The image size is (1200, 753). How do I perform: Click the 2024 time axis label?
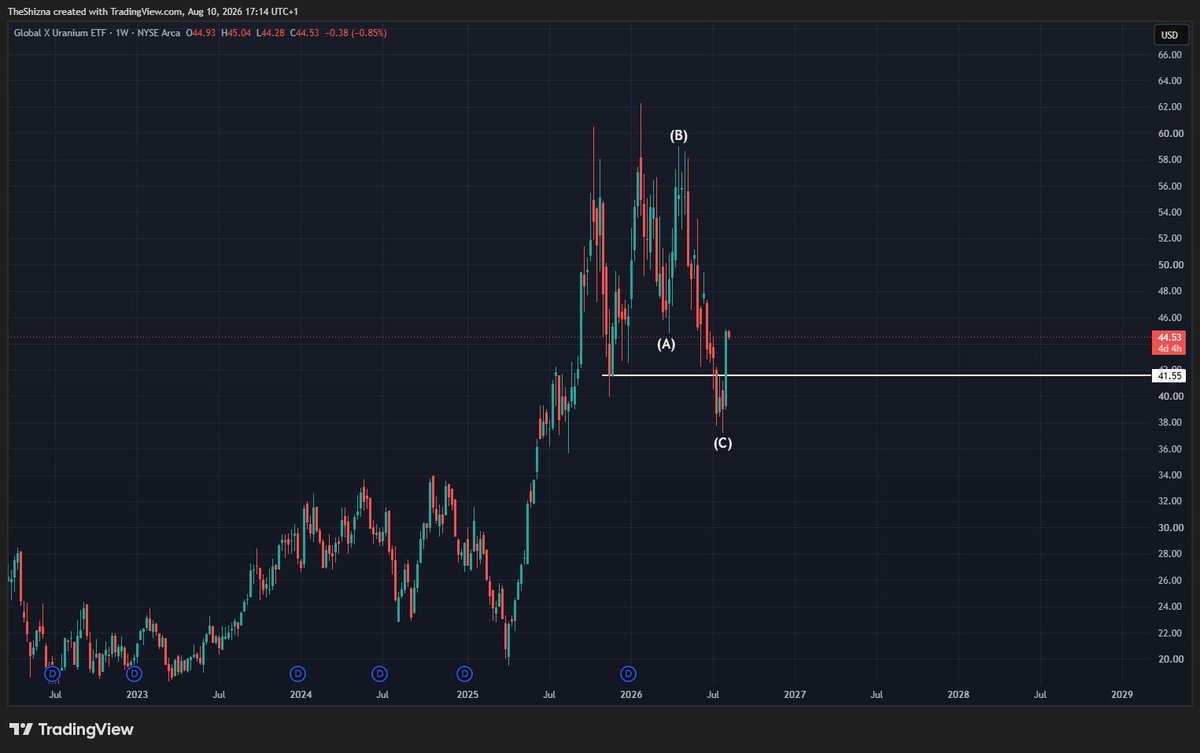[301, 693]
